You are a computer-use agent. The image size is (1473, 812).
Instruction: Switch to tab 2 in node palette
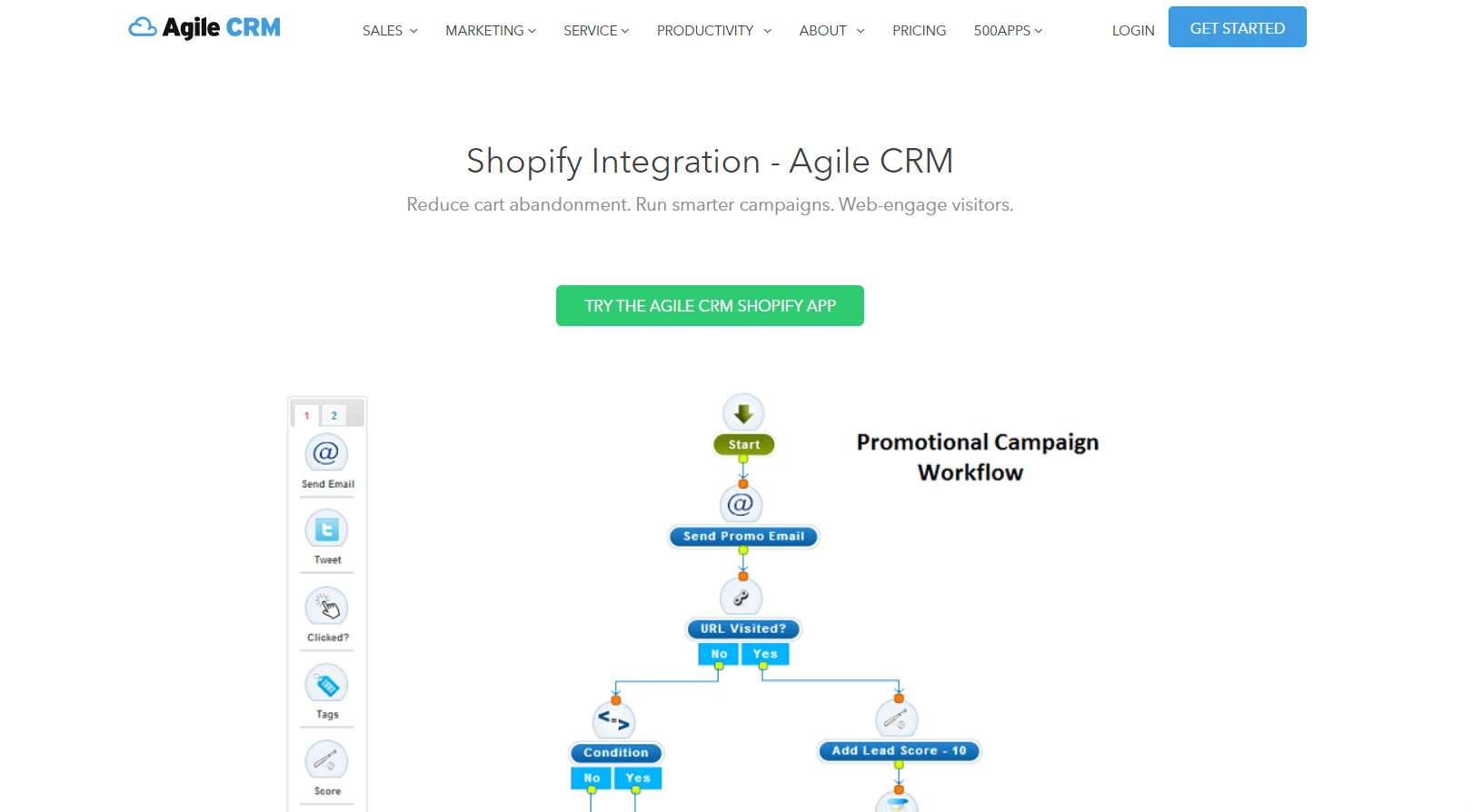pyautogui.click(x=333, y=415)
